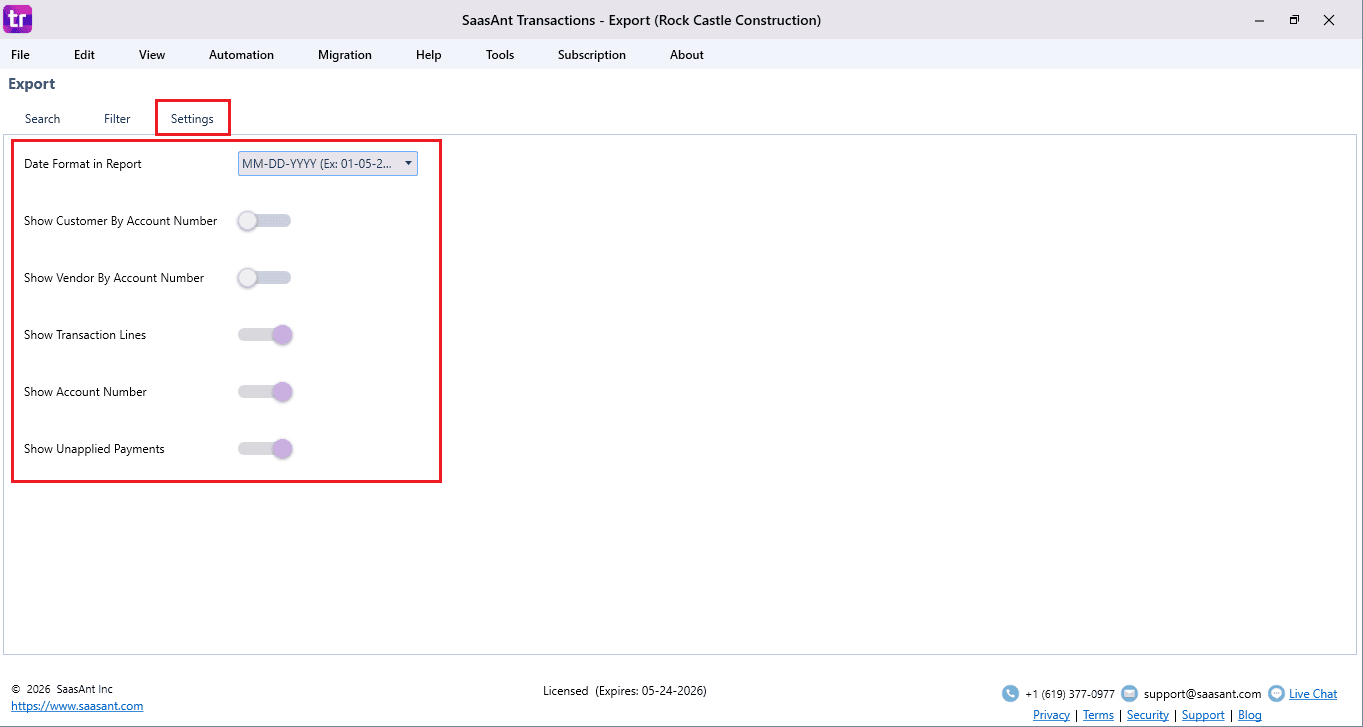Click the phone icon near the support number

pyautogui.click(x=1010, y=693)
